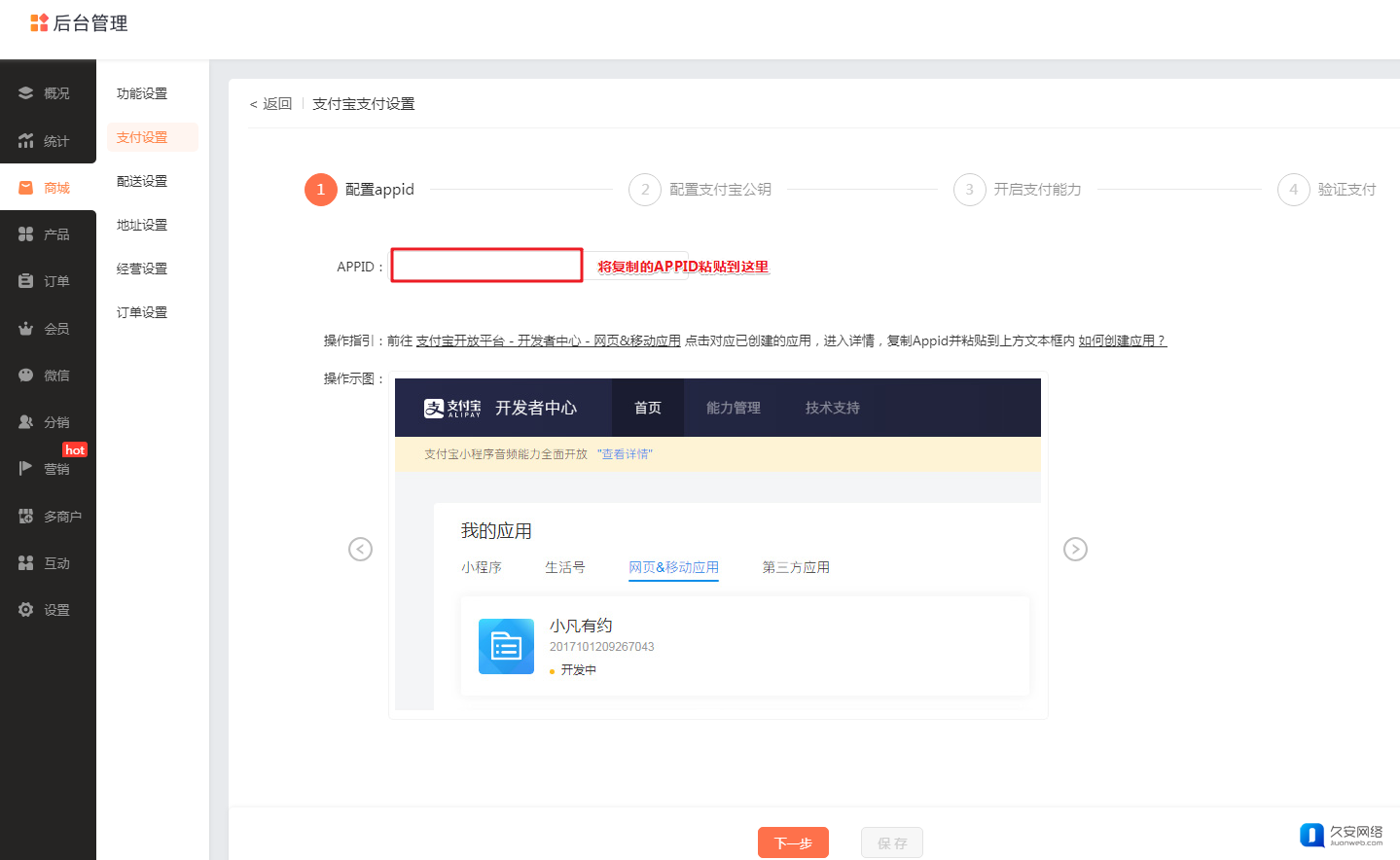The width and height of the screenshot is (1400, 860).
Task: Go to 地址设置 submenu item
Action: (142, 225)
